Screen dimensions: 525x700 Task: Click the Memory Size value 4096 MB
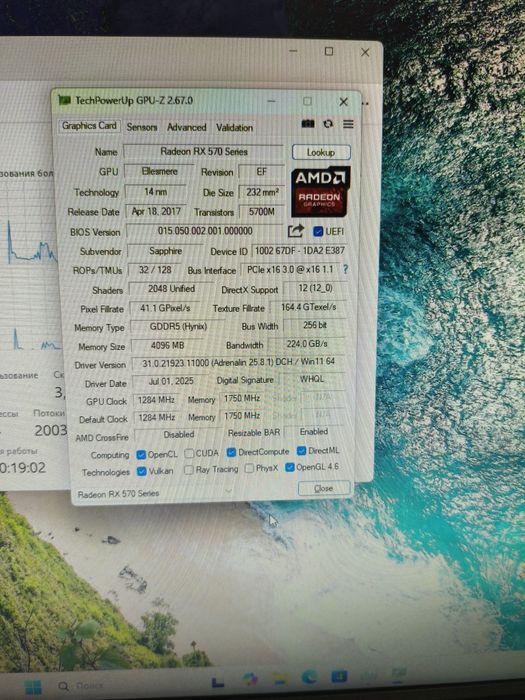[x=167, y=346]
